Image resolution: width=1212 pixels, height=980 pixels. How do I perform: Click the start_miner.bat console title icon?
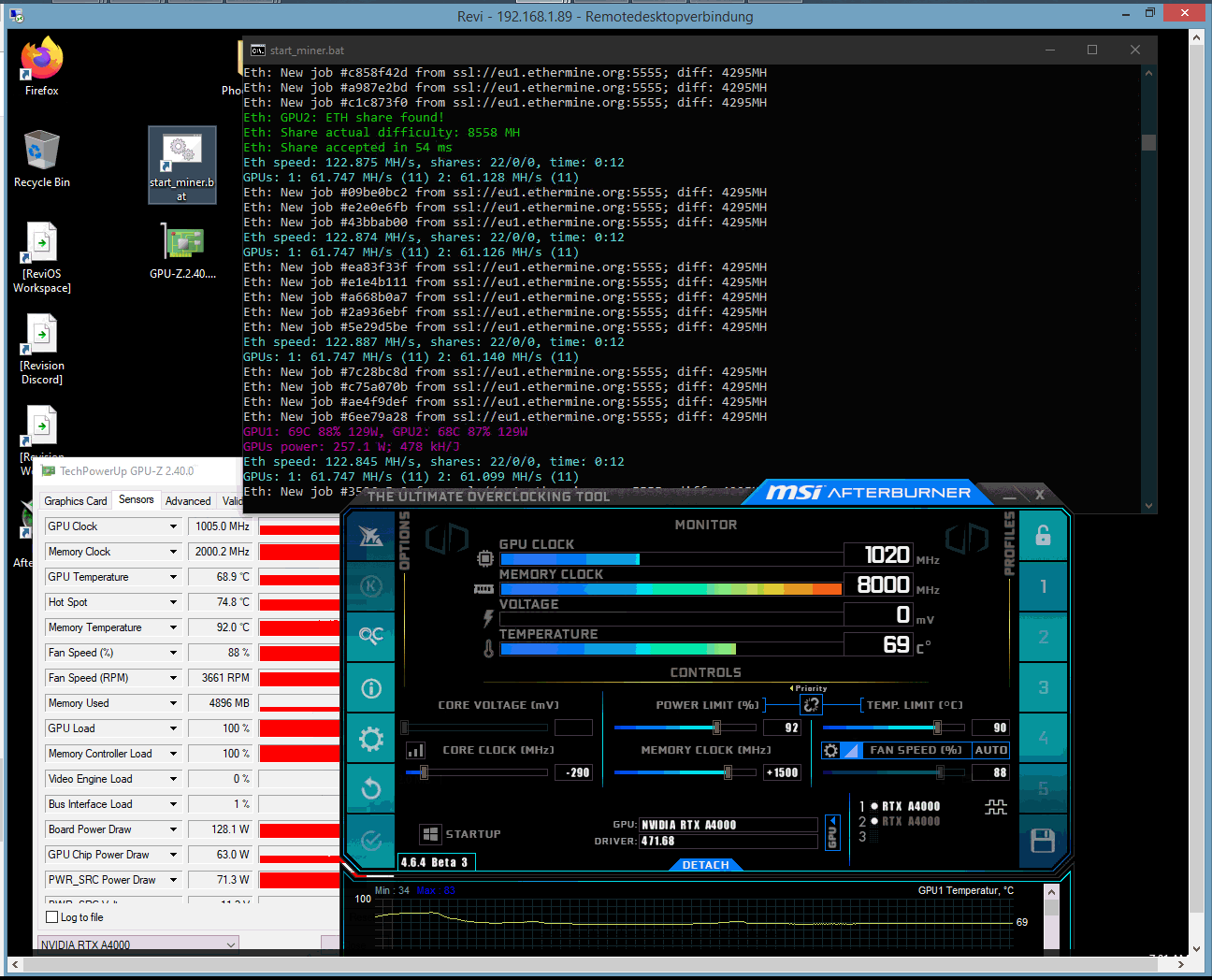(x=257, y=50)
